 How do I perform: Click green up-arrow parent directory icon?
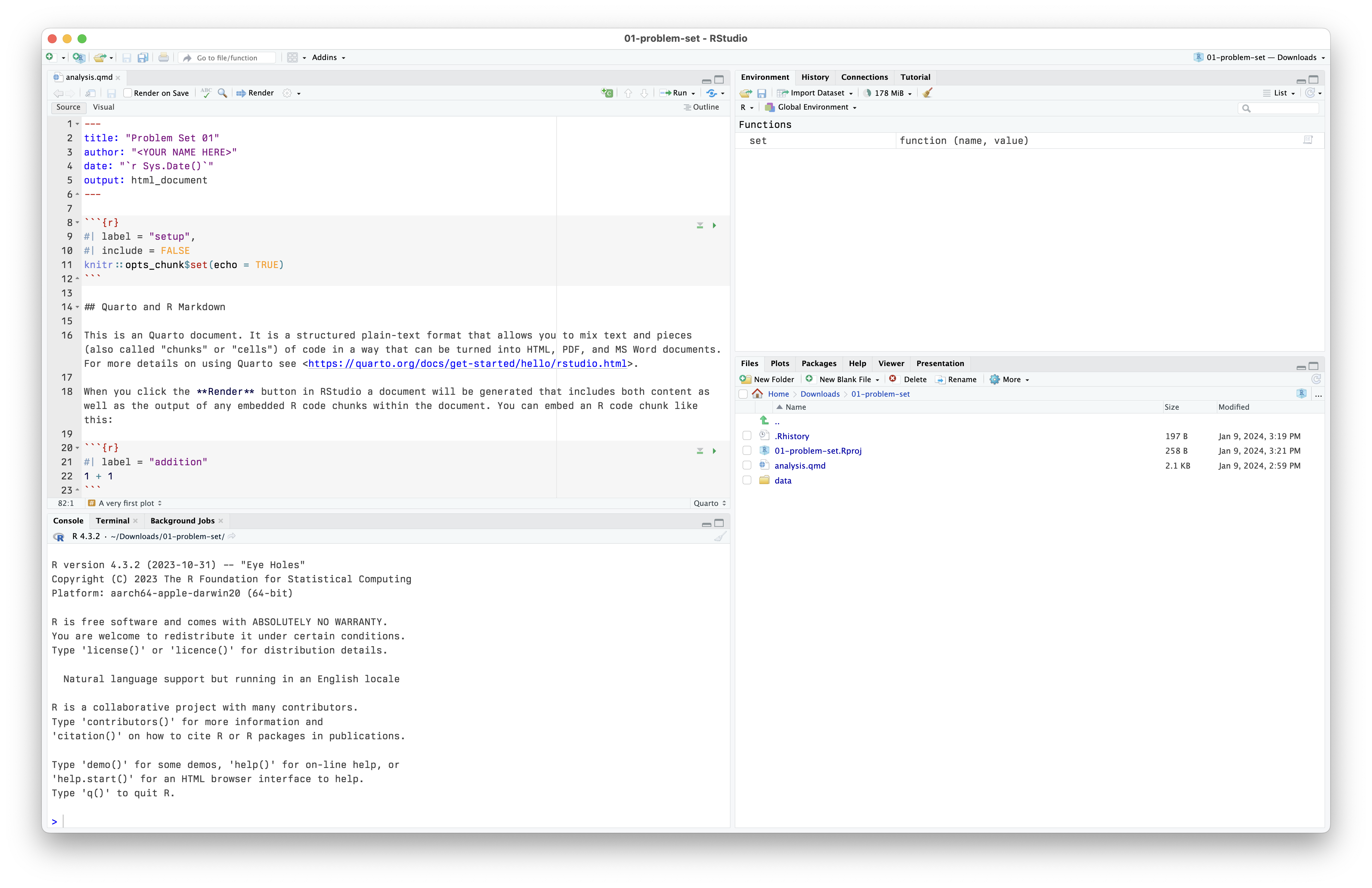[764, 421]
